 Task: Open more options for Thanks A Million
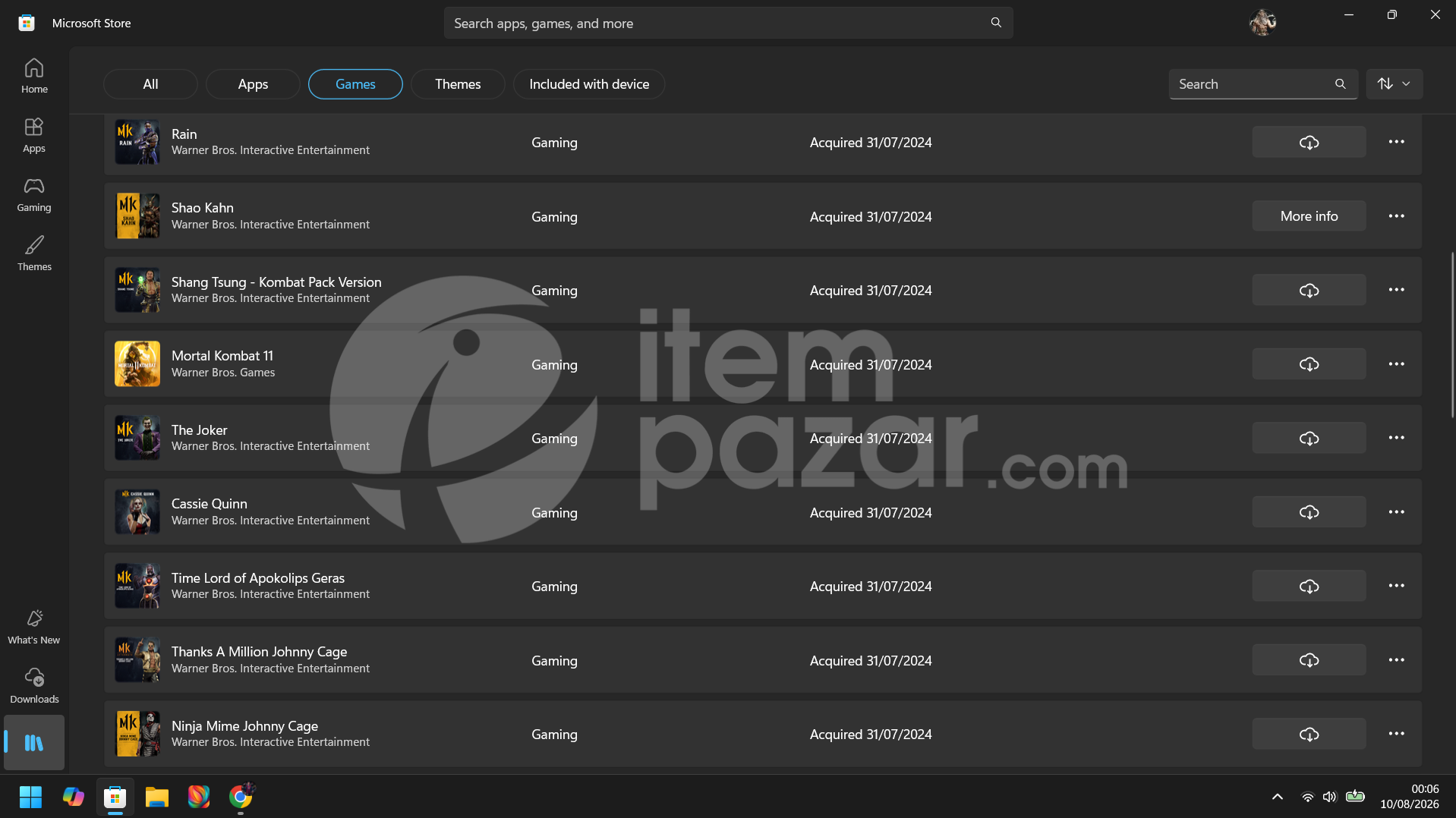point(1396,660)
